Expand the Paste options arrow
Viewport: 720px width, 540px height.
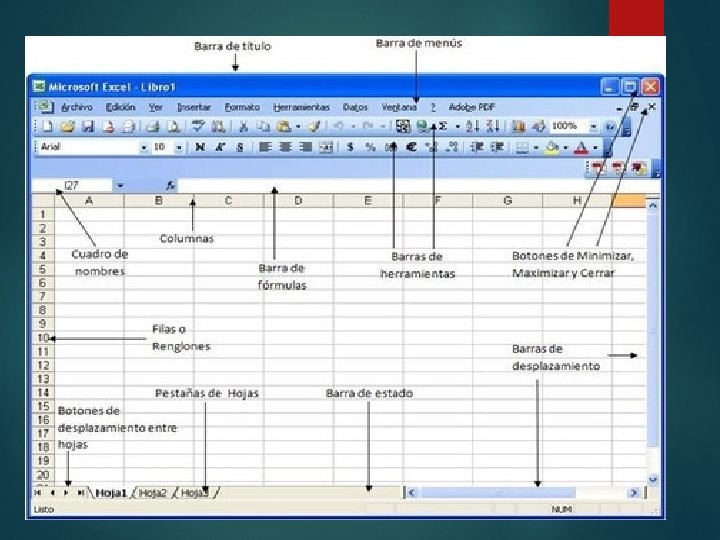pos(298,127)
